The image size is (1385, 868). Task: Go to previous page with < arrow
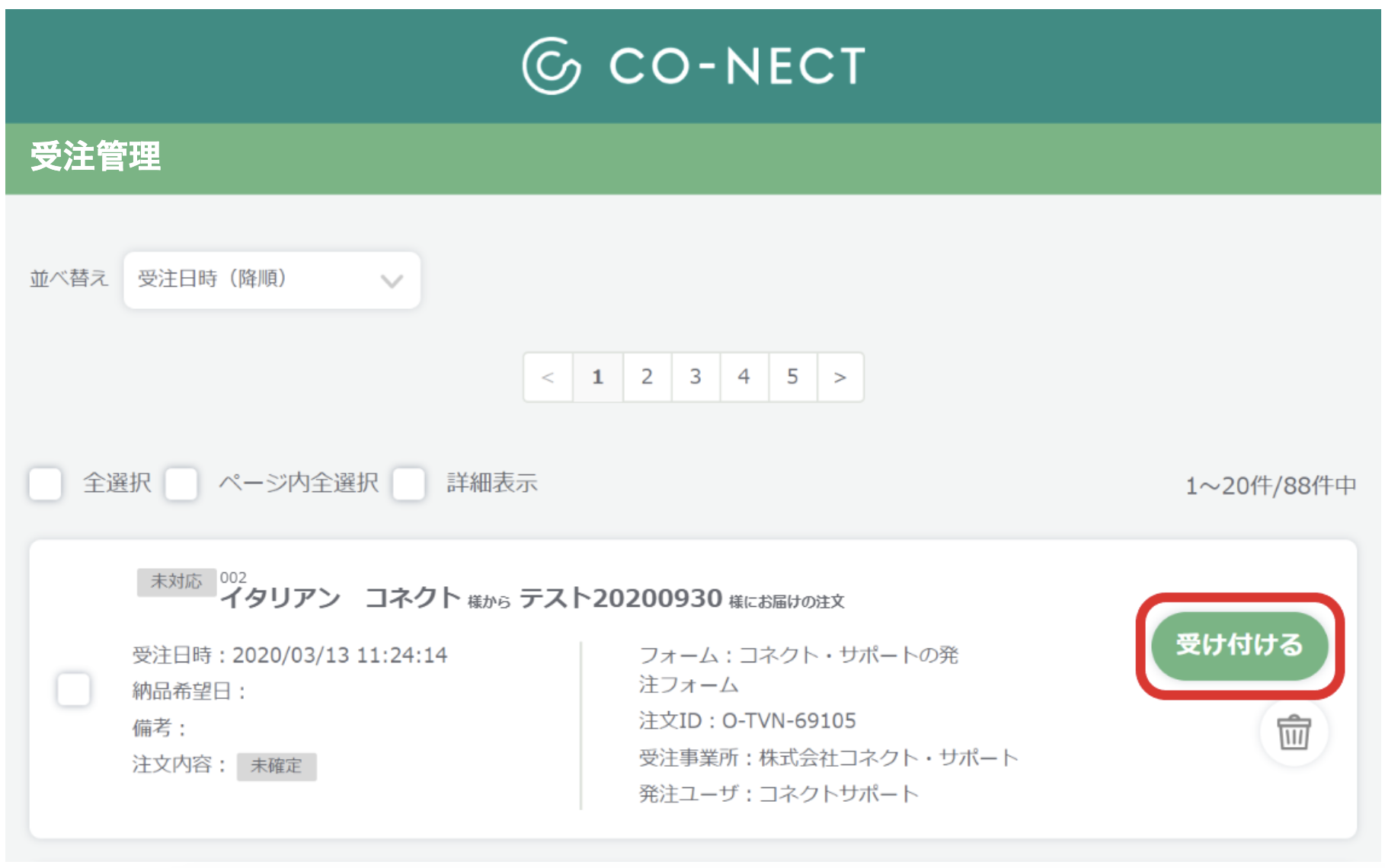pyautogui.click(x=548, y=377)
